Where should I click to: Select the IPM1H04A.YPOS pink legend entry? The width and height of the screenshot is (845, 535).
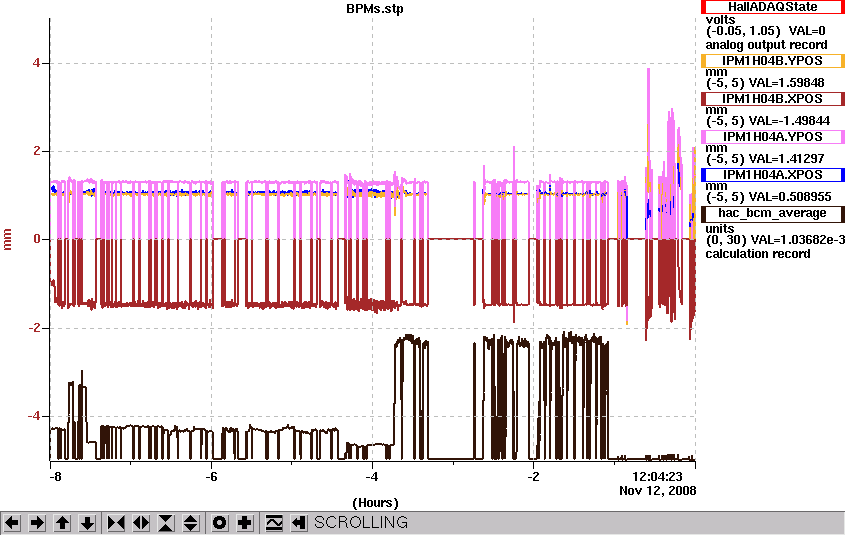pos(772,137)
